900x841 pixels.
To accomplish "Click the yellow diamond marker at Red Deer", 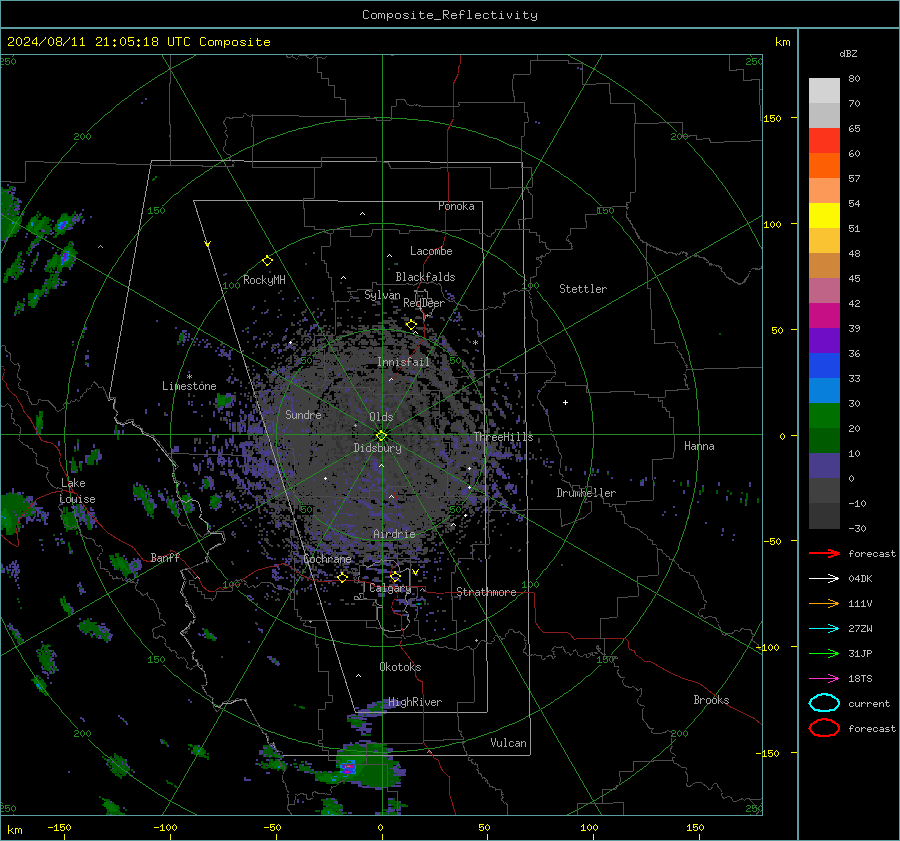I will point(411,325).
